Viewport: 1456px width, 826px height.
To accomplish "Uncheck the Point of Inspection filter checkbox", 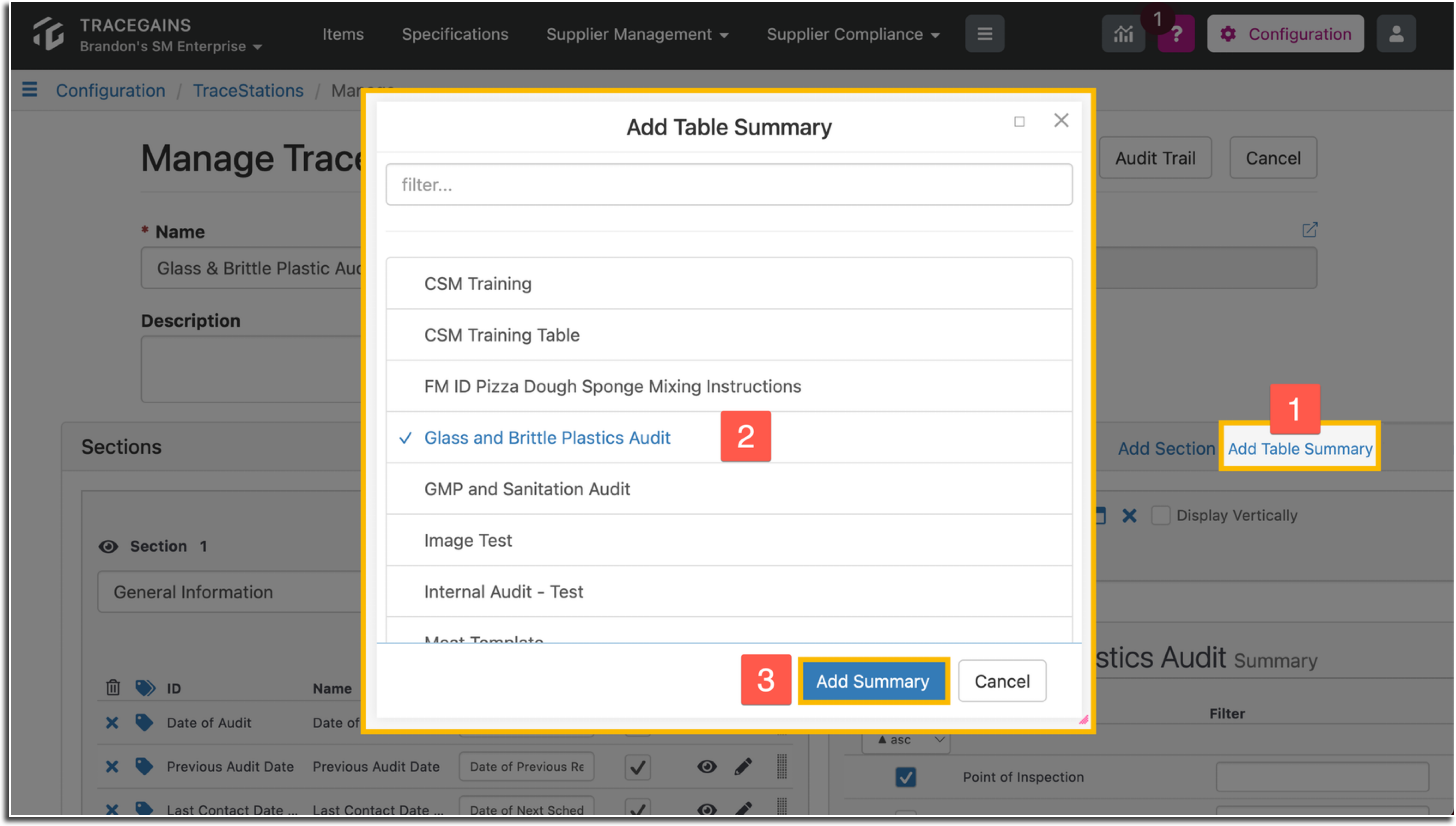I will tap(905, 777).
